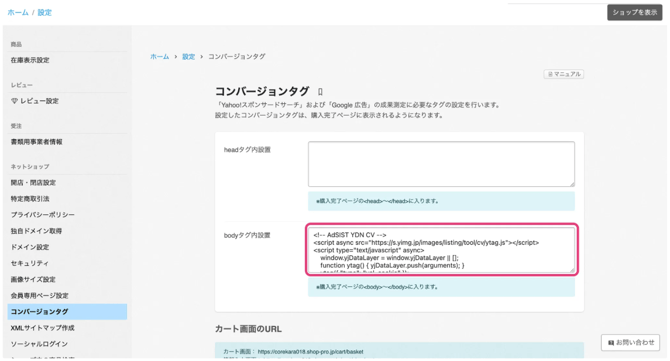670x361 pixels.
Task: Open 開店・閉店設定 in sidebar
Action: point(33,182)
